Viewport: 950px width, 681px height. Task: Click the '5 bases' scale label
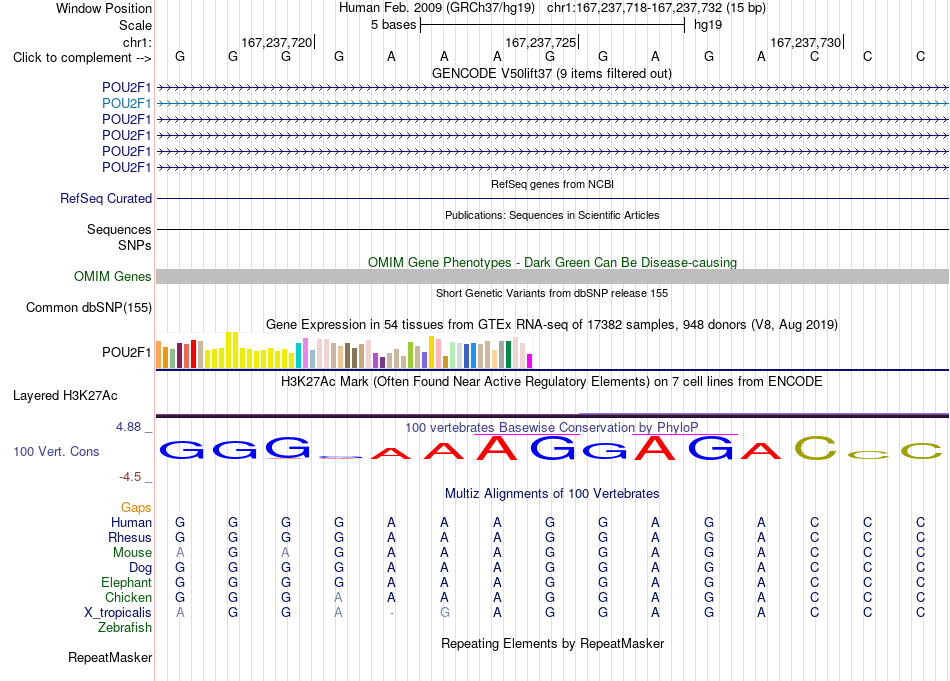(x=394, y=25)
